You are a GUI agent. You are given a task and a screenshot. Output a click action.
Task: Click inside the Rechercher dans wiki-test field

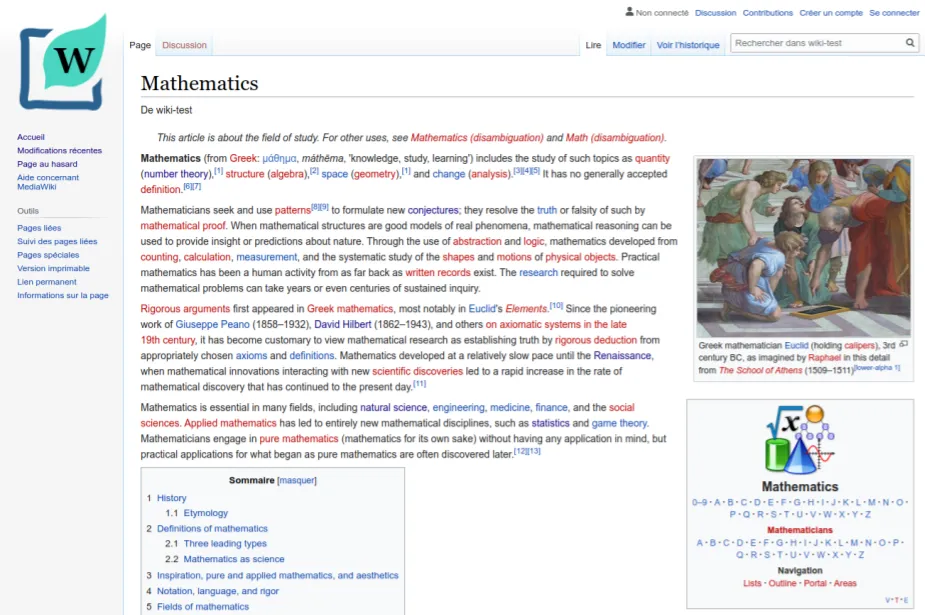[815, 43]
